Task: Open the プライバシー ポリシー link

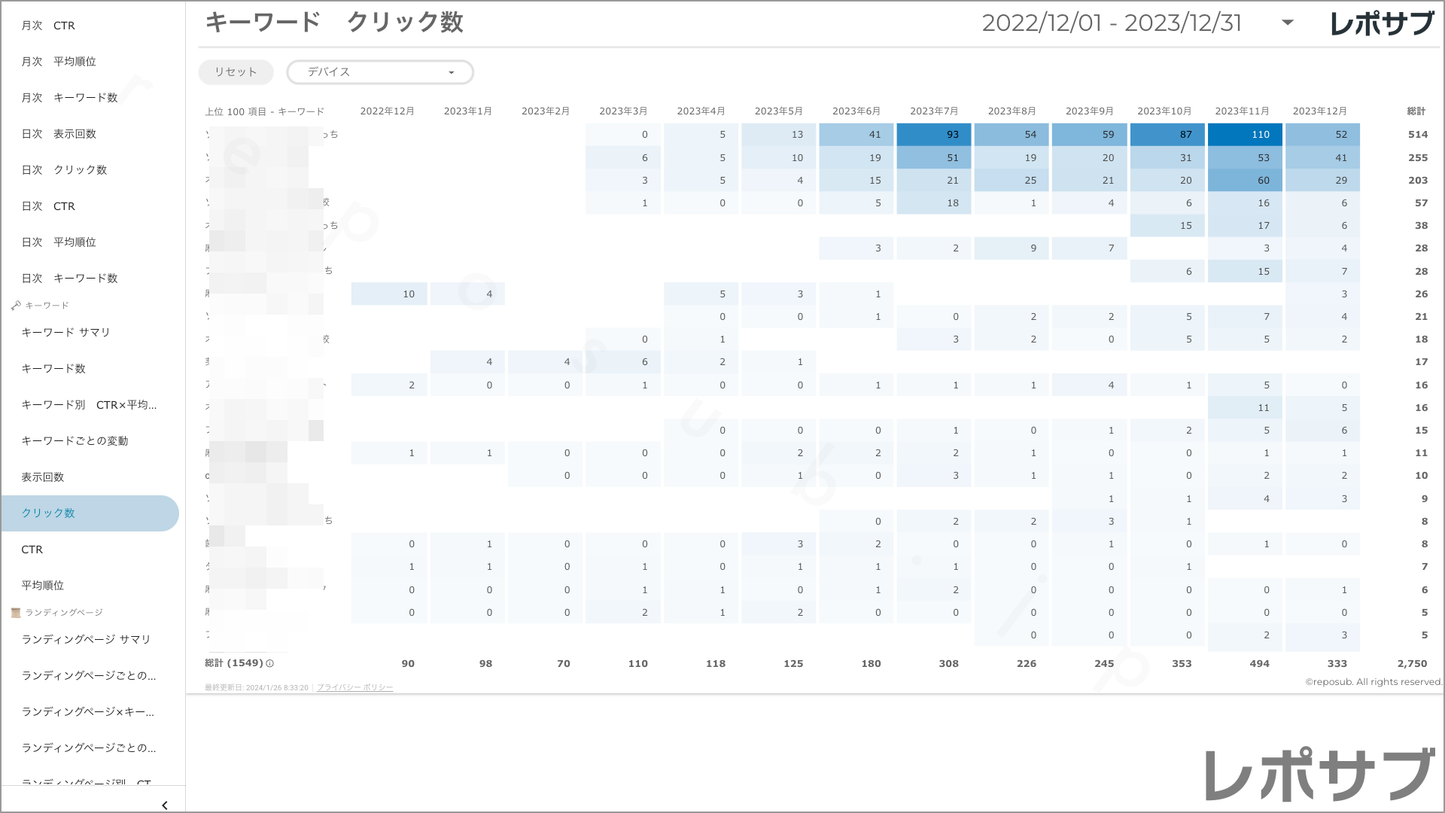Action: coord(355,688)
